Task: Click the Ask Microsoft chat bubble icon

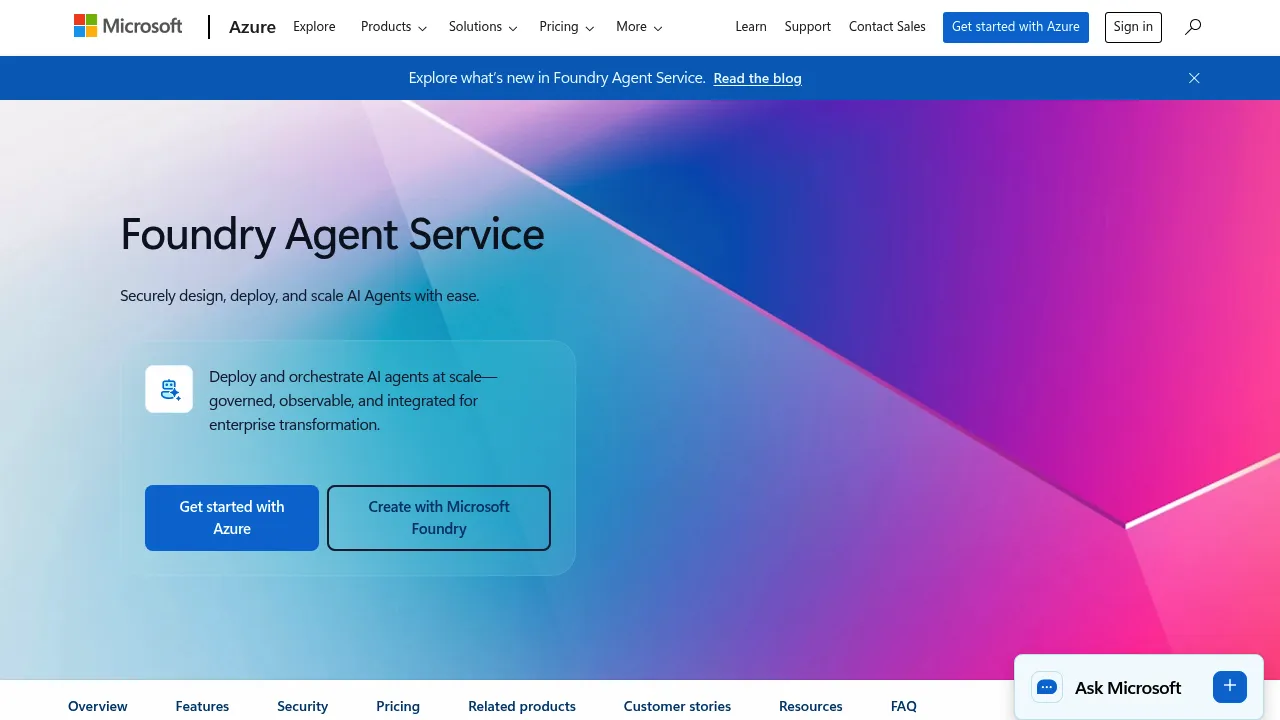Action: 1047,687
